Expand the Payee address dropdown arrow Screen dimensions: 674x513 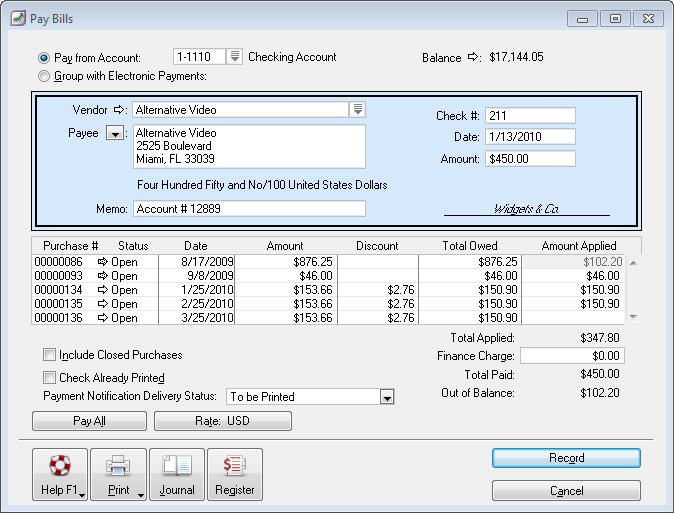click(115, 133)
